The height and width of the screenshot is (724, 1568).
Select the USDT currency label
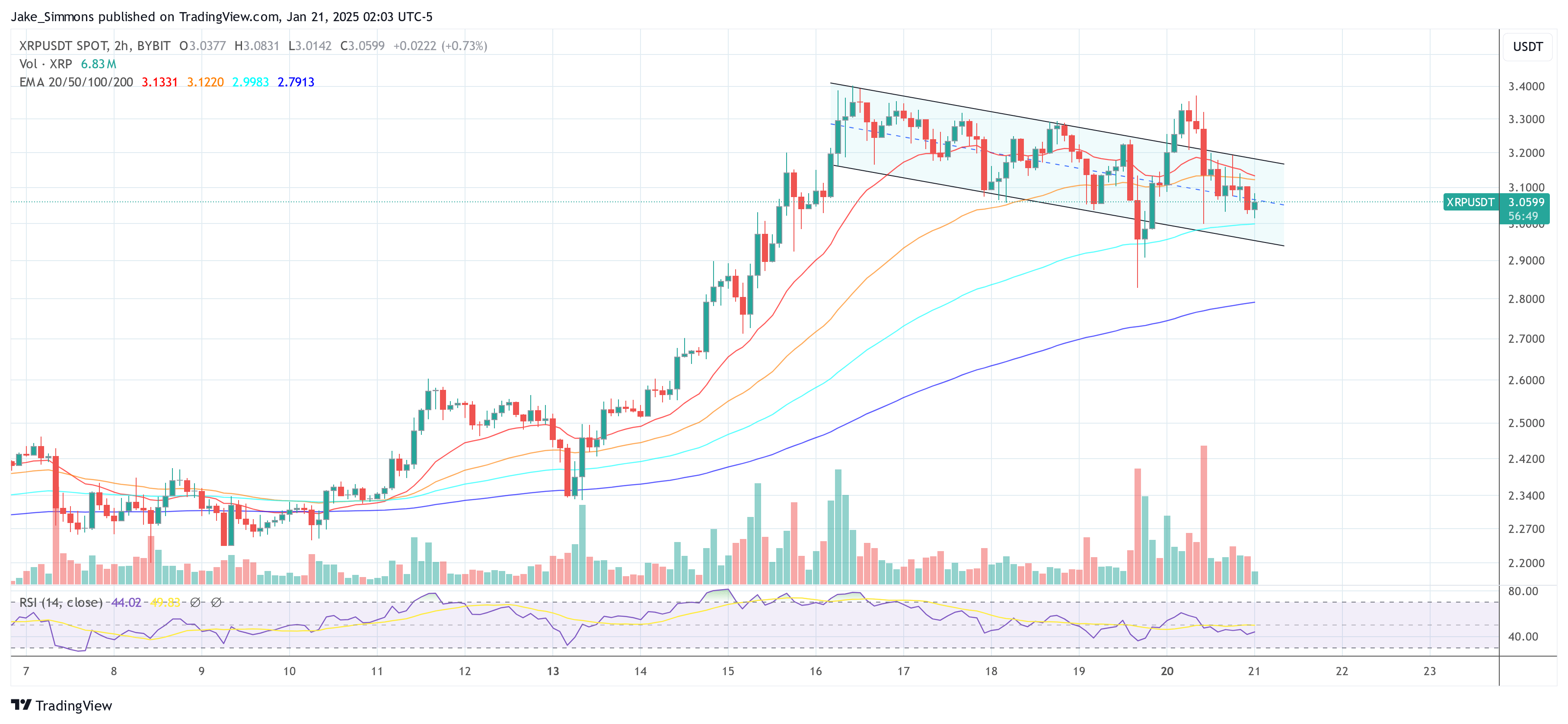1528,47
